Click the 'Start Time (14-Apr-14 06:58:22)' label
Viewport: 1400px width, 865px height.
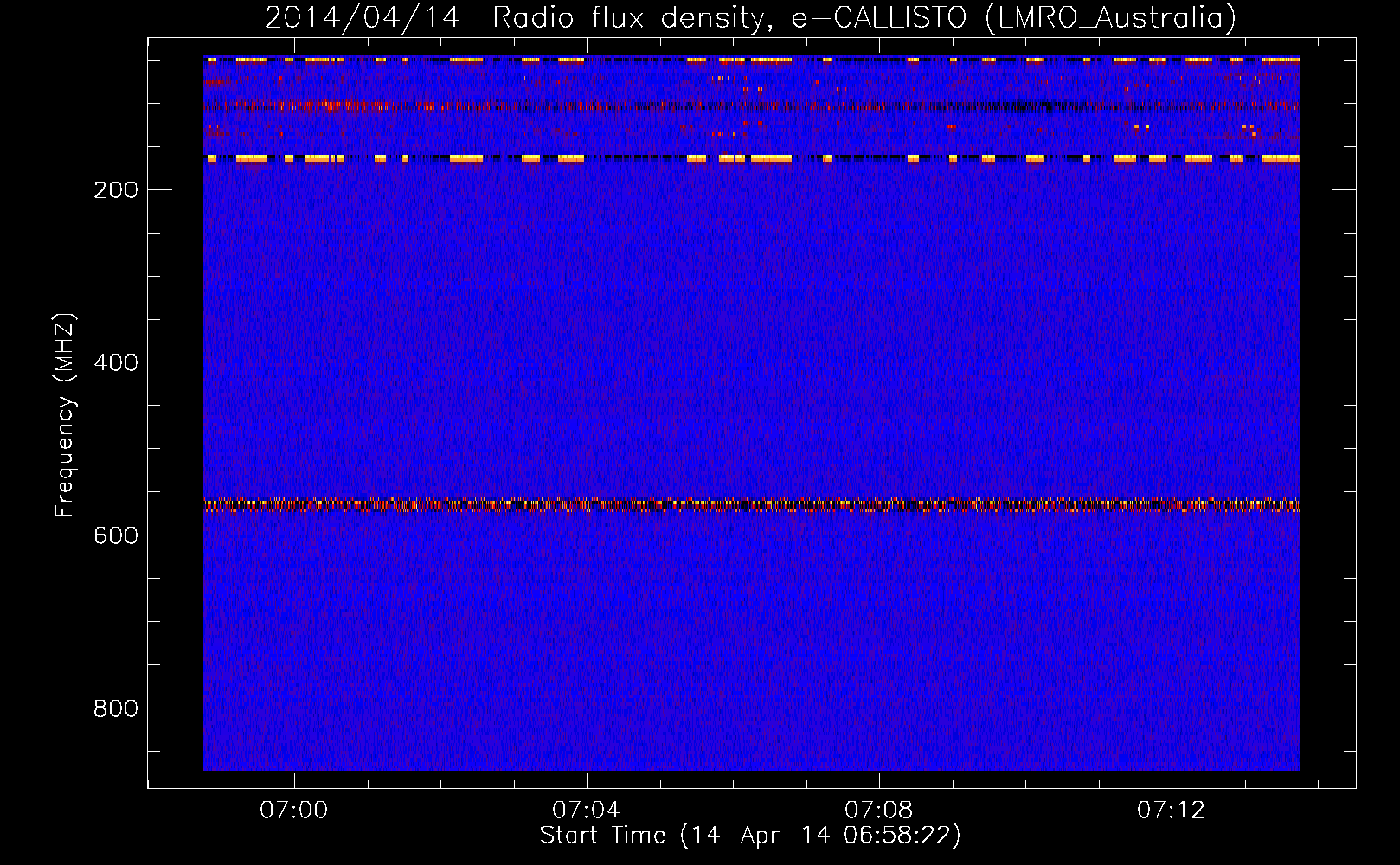click(750, 836)
